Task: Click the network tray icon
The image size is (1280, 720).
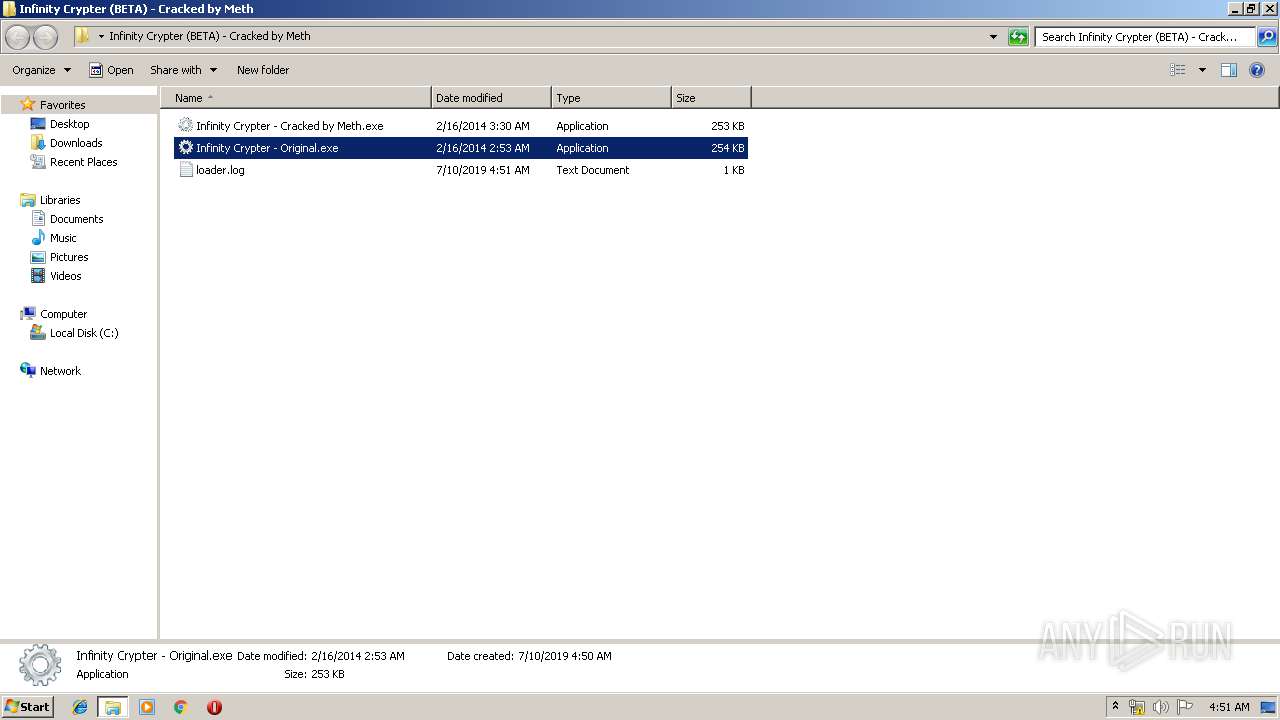Action: pos(1137,707)
